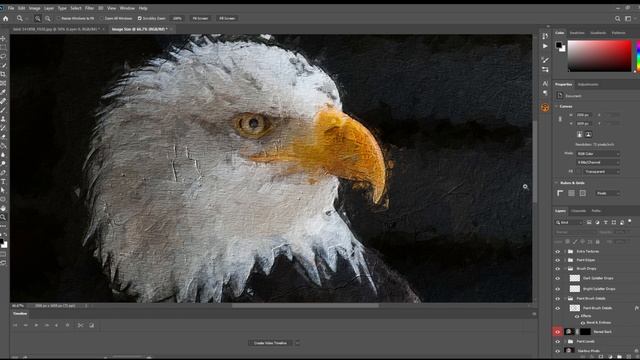This screenshot has width=640, height=360.
Task: Expand the Paint Edges group
Action: coord(565,260)
